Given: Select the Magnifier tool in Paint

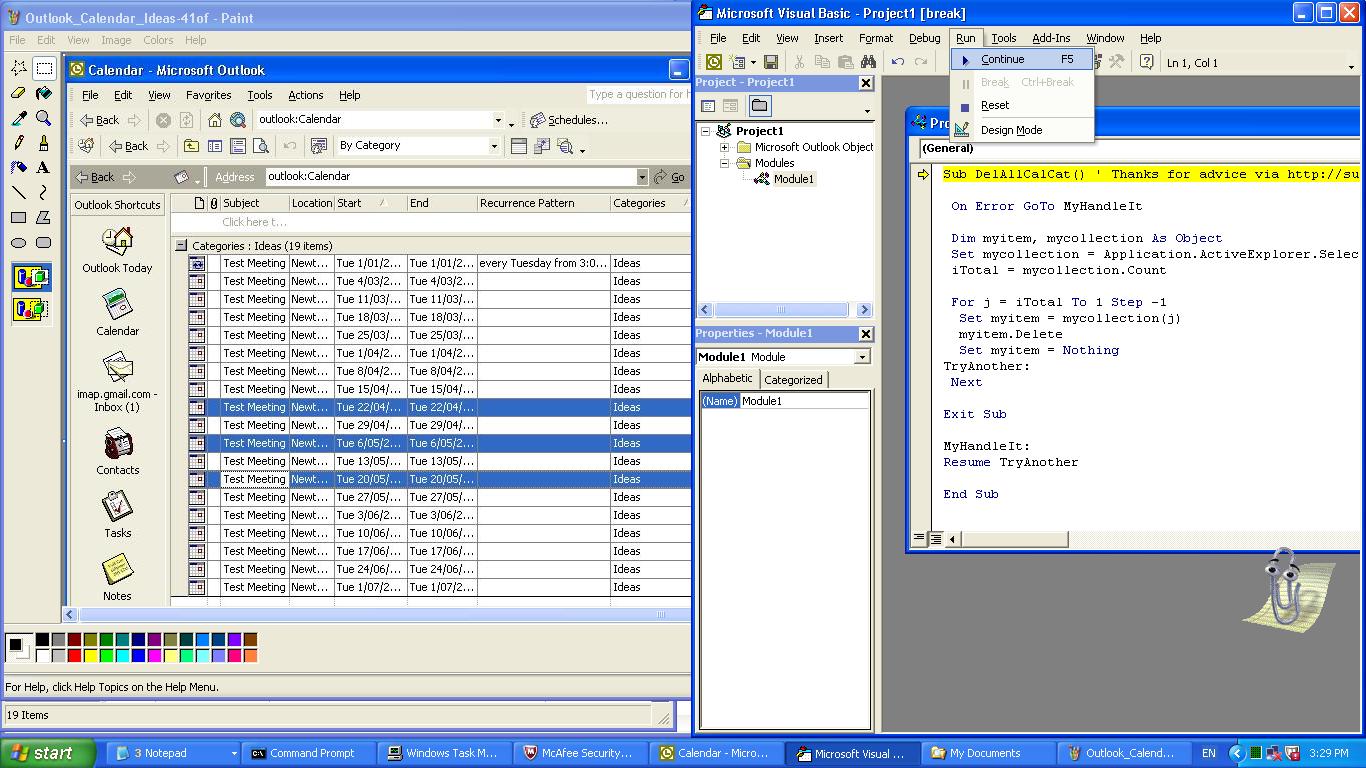Looking at the screenshot, I should [x=44, y=118].
